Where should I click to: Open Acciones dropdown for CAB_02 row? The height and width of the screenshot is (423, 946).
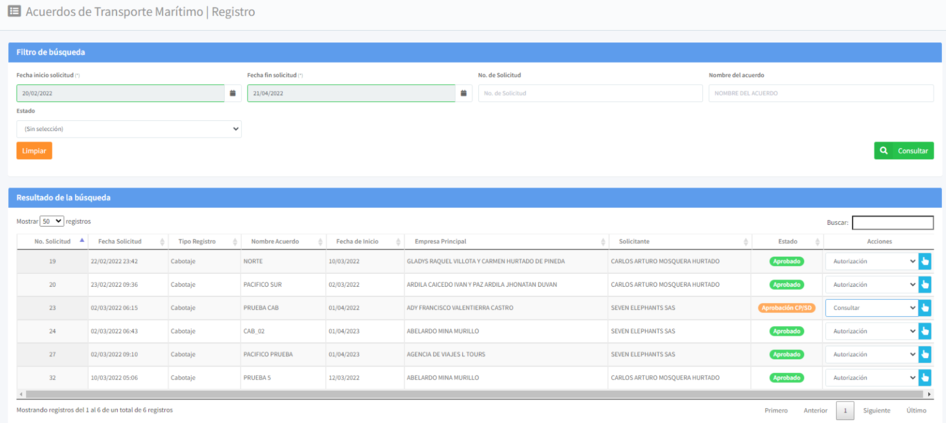click(870, 331)
